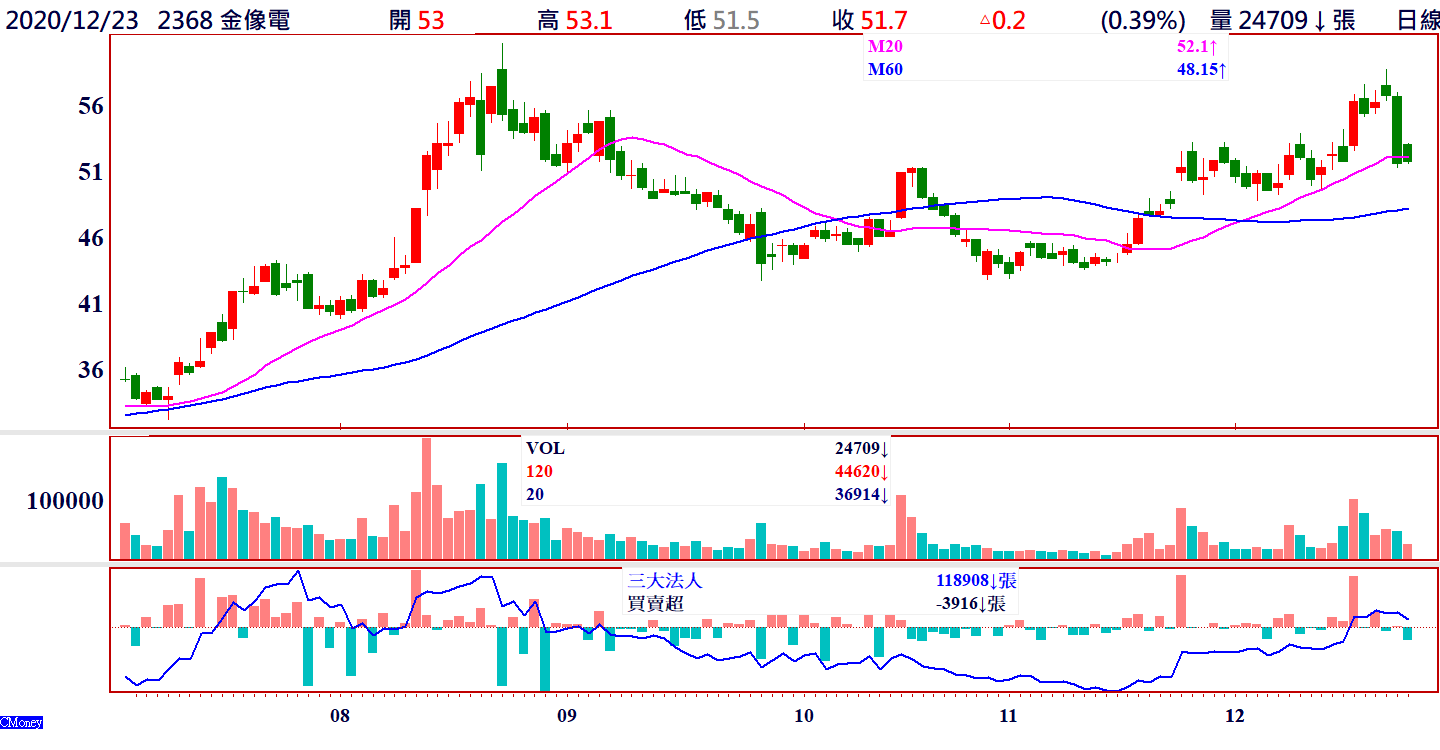
Task: Click the 09 month axis marker
Action: 567,716
